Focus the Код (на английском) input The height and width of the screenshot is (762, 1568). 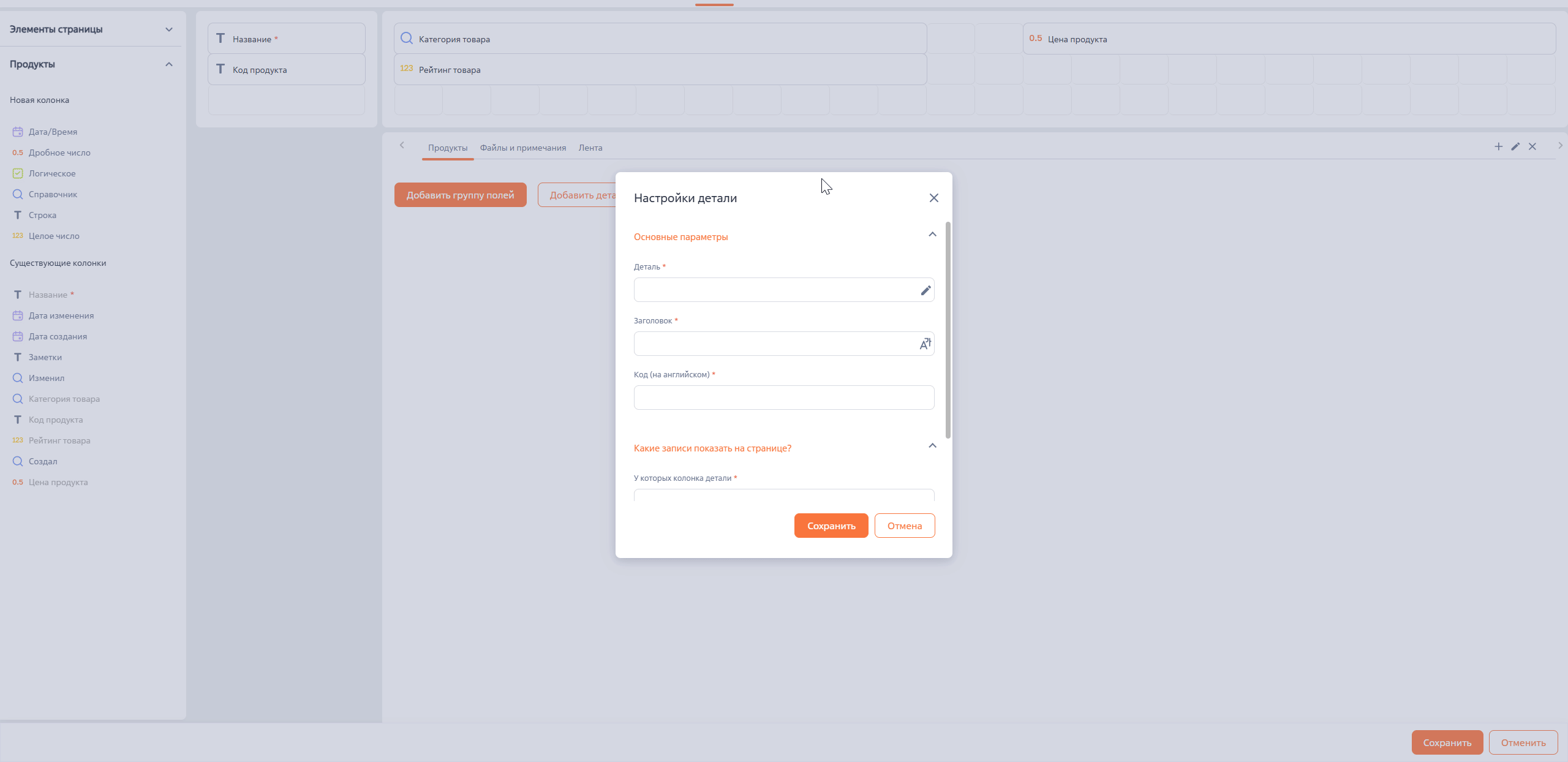click(x=783, y=398)
